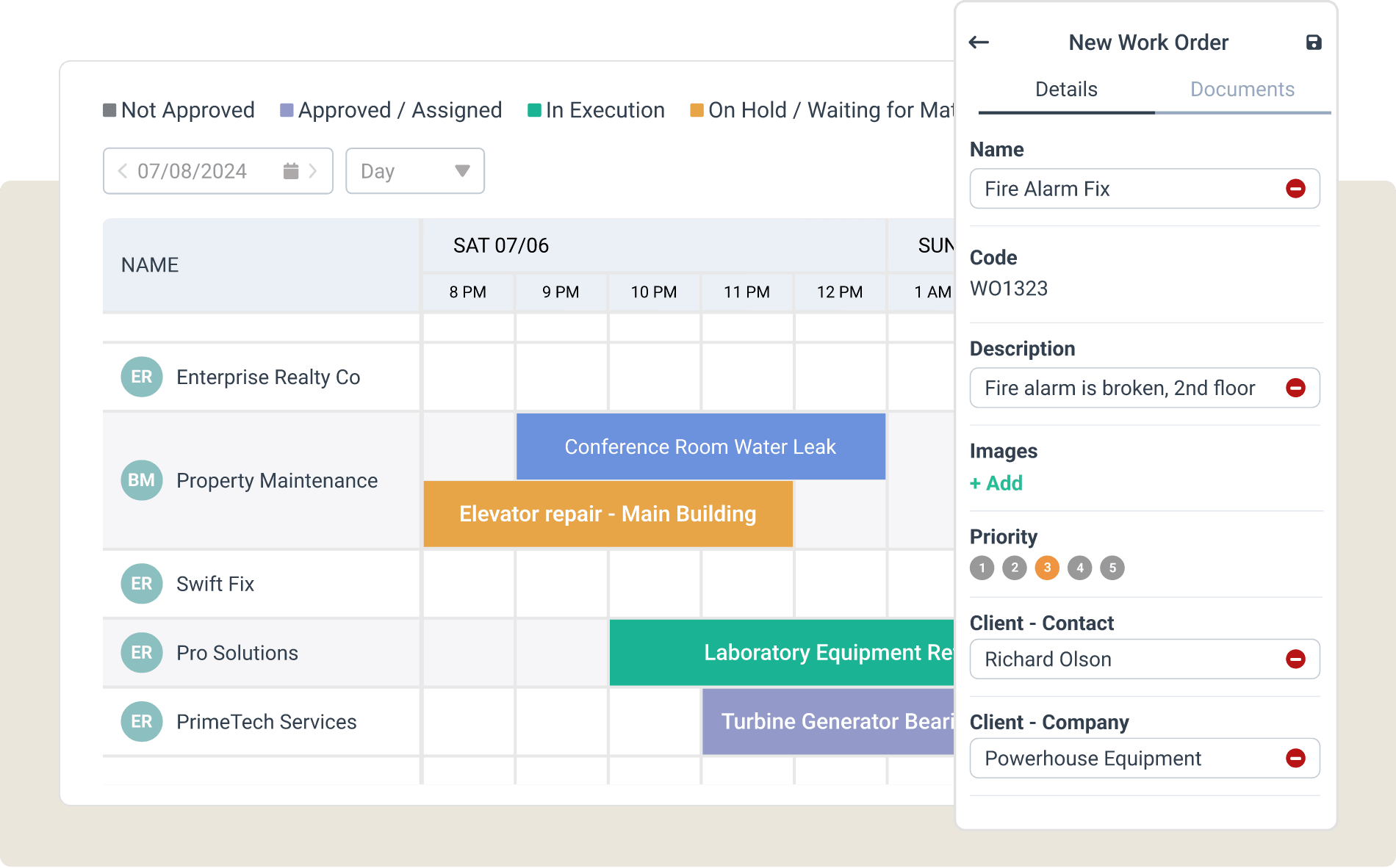The height and width of the screenshot is (868, 1396).
Task: Click the ER avatar for Enterprise Realty Co
Action: pos(141,377)
